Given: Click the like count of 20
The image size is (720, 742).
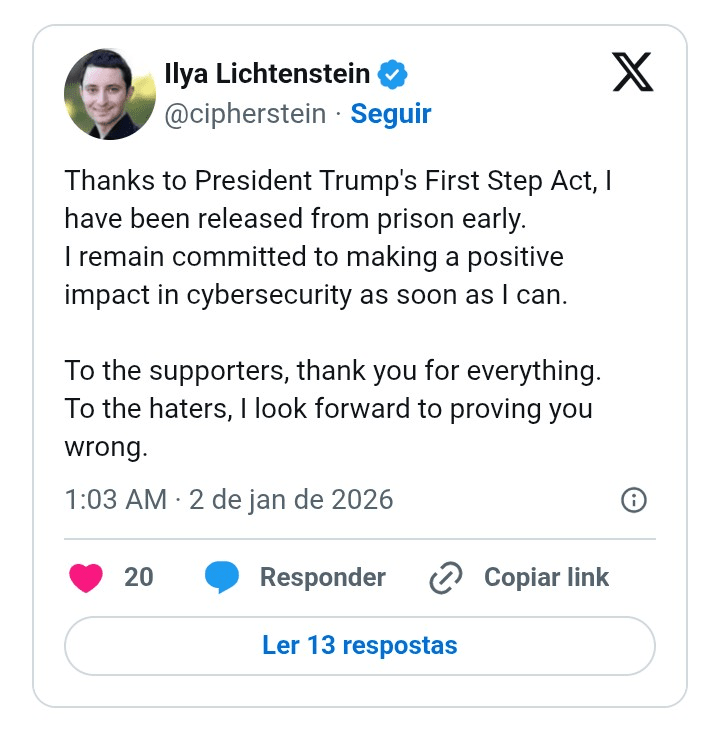Looking at the screenshot, I should [x=139, y=578].
